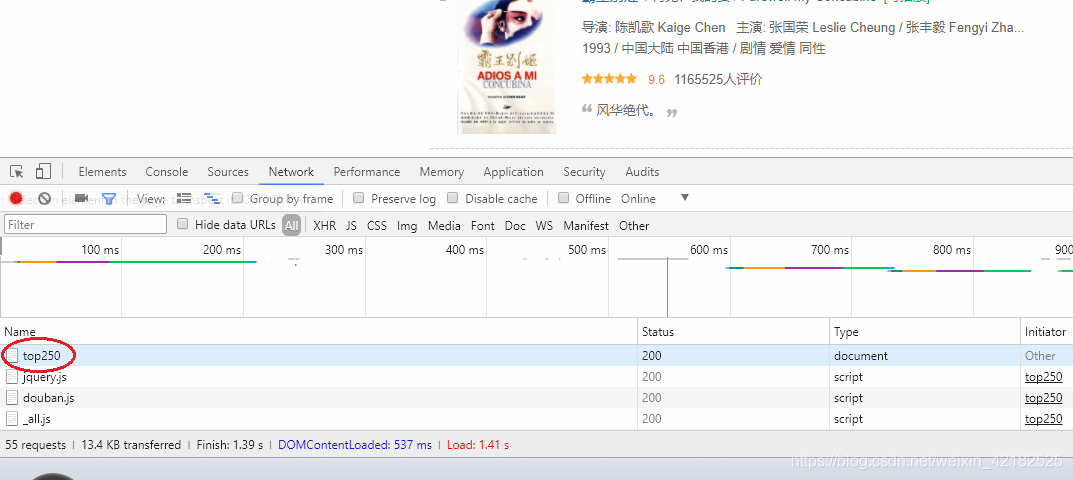Open the Memory tab
The image size is (1073, 480).
pyautogui.click(x=441, y=172)
